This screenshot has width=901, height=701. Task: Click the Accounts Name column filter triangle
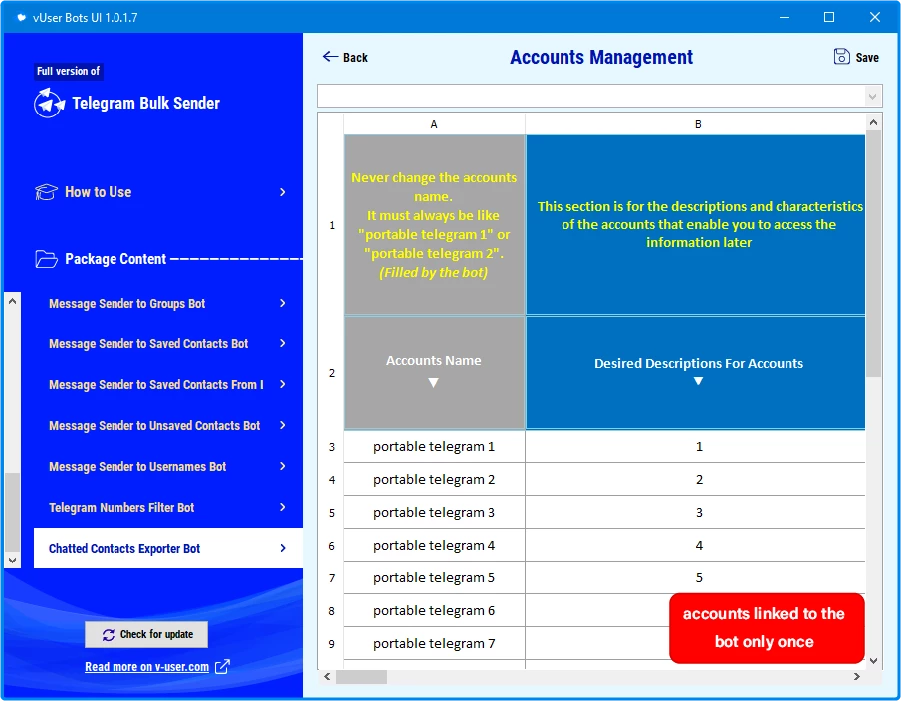(433, 383)
